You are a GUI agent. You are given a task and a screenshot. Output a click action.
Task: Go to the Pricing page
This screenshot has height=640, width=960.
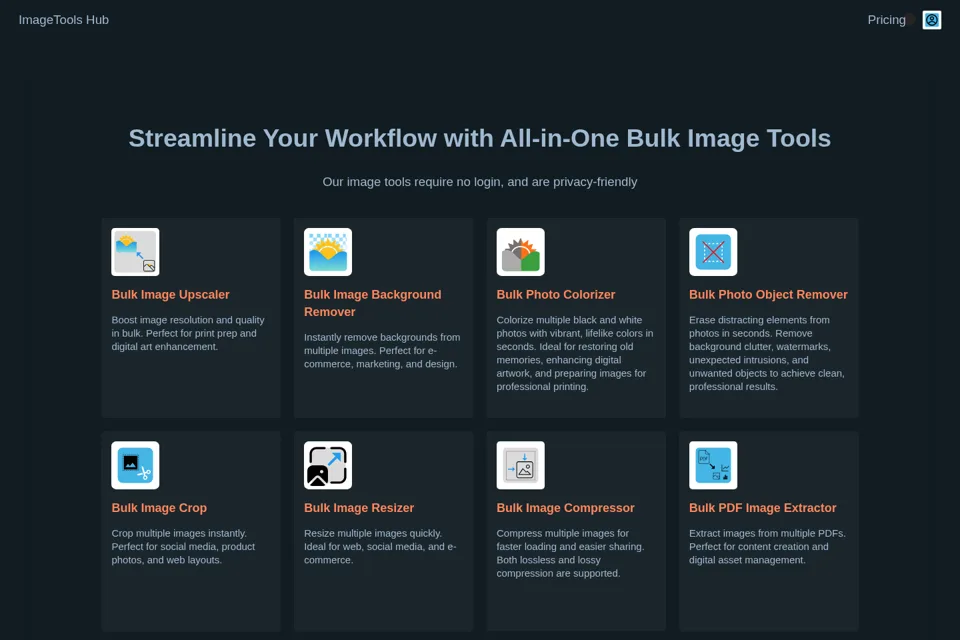point(886,20)
